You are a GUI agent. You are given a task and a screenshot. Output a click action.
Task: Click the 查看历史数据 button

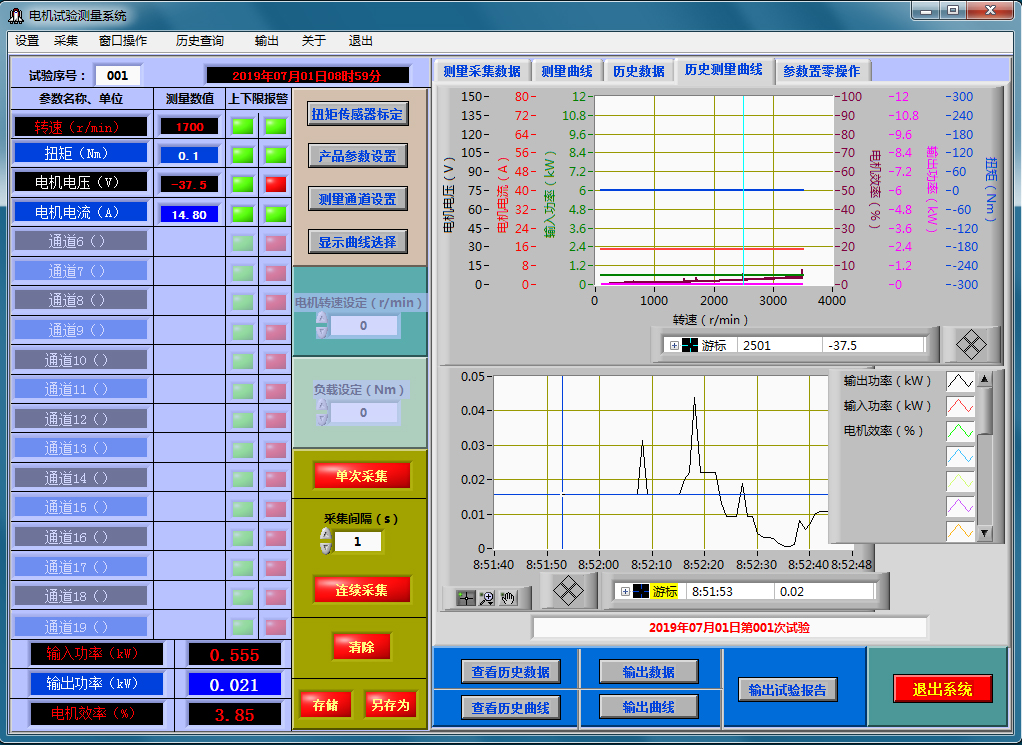pyautogui.click(x=511, y=671)
